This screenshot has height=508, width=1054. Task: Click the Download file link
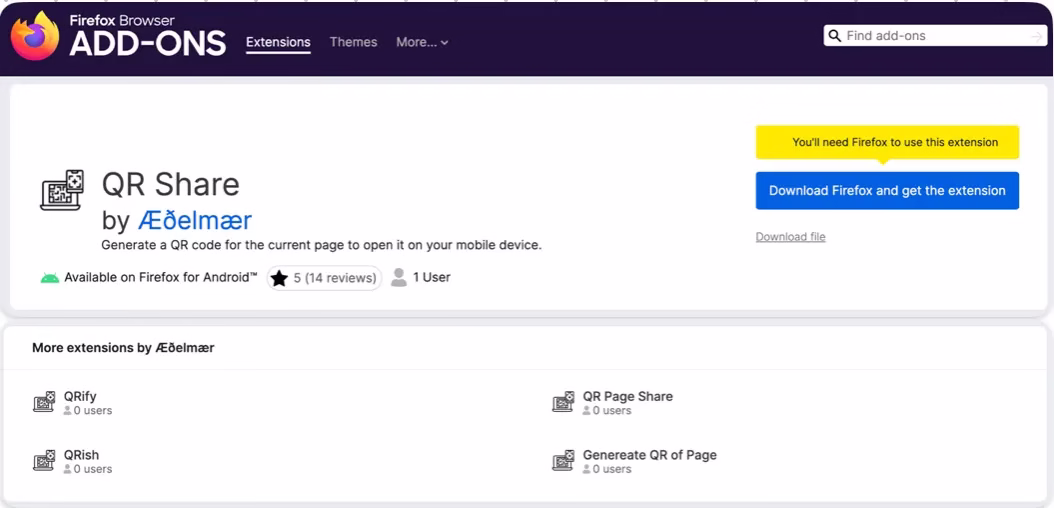[x=790, y=237]
